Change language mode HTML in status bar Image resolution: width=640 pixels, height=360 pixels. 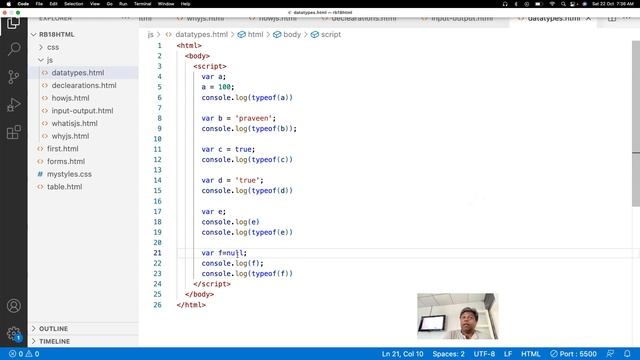point(531,354)
